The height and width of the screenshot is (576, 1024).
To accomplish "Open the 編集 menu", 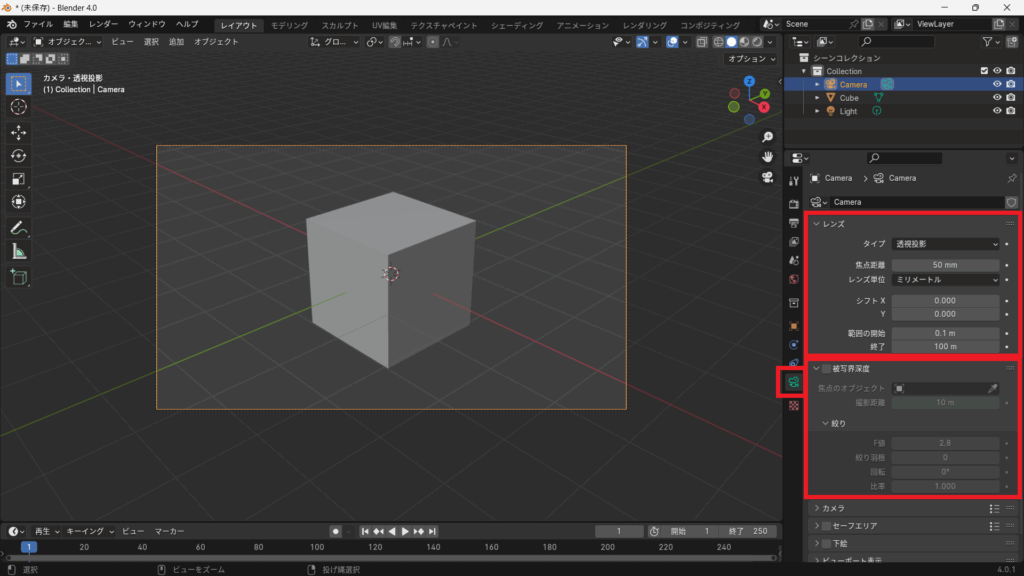I will pos(71,24).
